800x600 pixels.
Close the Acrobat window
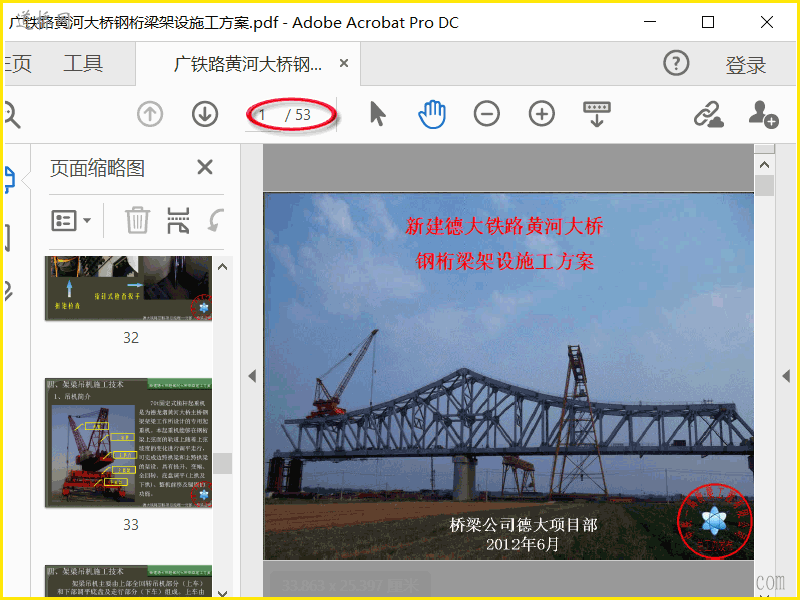[767, 22]
